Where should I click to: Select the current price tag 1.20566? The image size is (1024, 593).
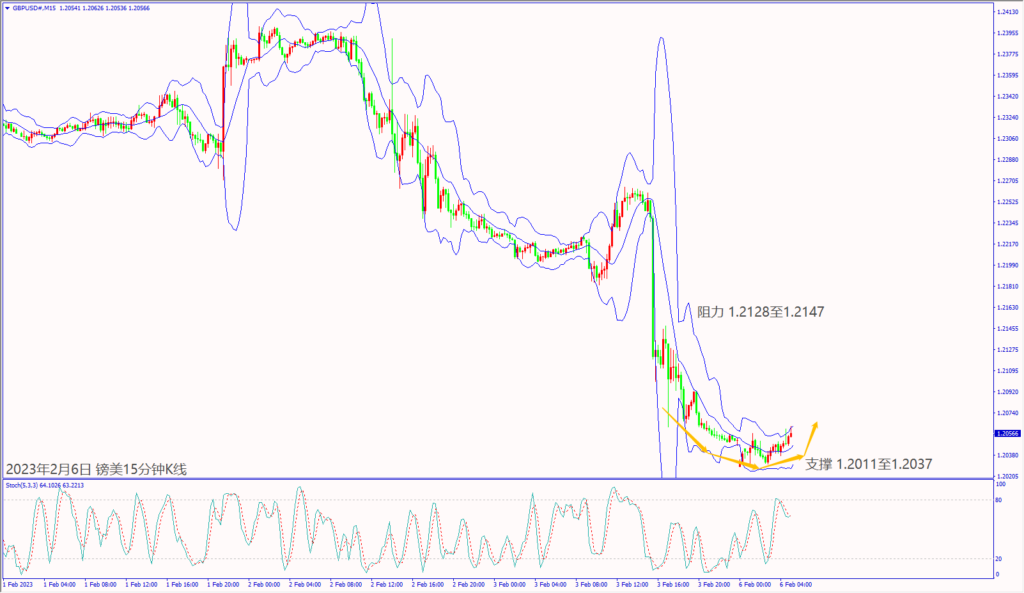pos(1007,433)
